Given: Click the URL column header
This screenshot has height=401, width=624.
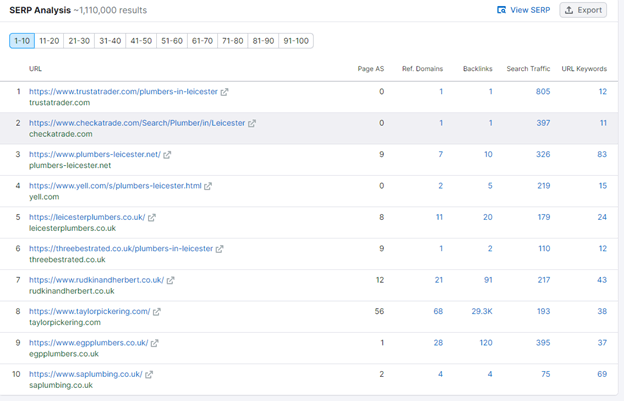Looking at the screenshot, I should point(35,69).
